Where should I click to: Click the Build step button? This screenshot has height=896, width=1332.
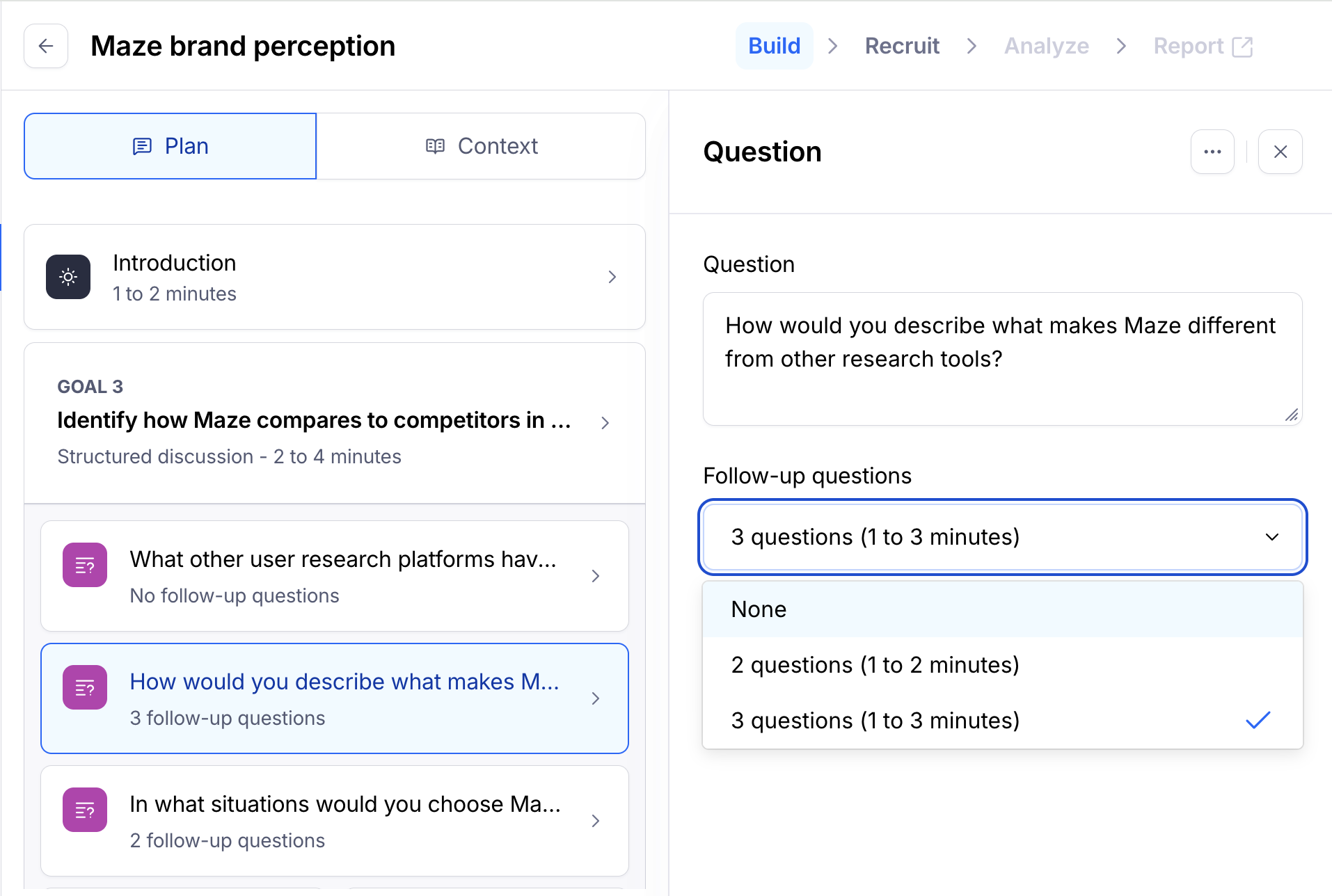[774, 46]
